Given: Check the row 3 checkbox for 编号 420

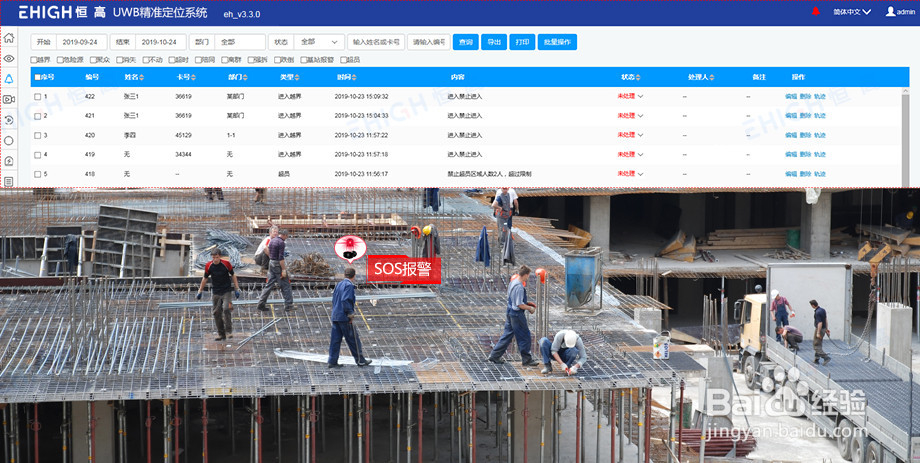Looking at the screenshot, I should (38, 136).
